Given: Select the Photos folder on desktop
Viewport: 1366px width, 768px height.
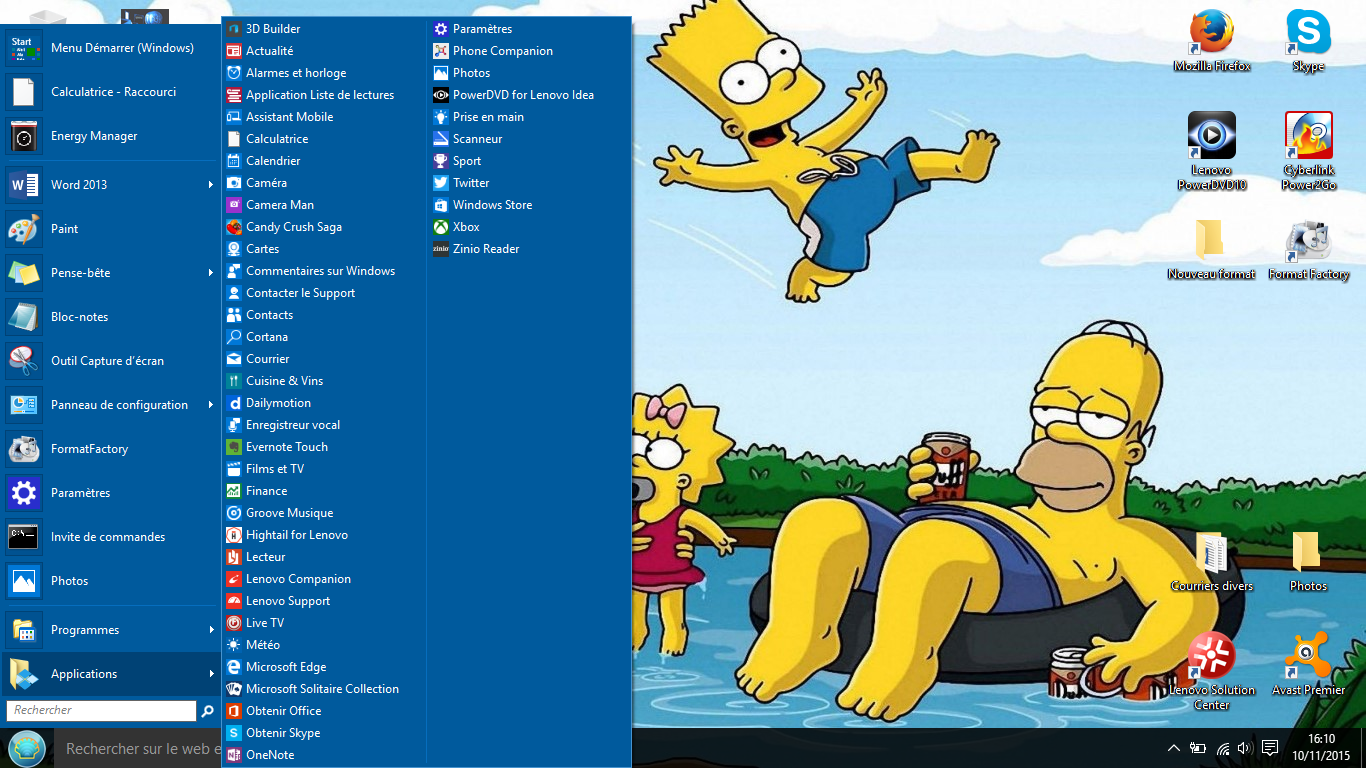Looking at the screenshot, I should (x=1308, y=562).
